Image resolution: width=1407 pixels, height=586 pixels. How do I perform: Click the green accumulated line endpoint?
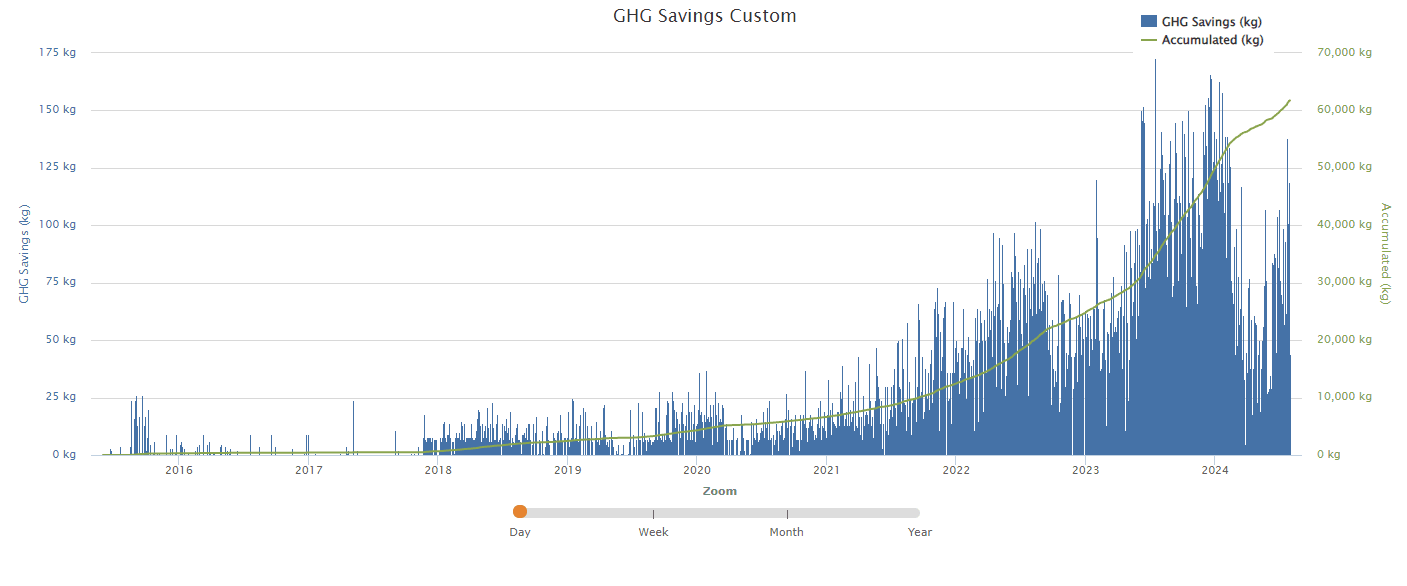pos(1288,100)
